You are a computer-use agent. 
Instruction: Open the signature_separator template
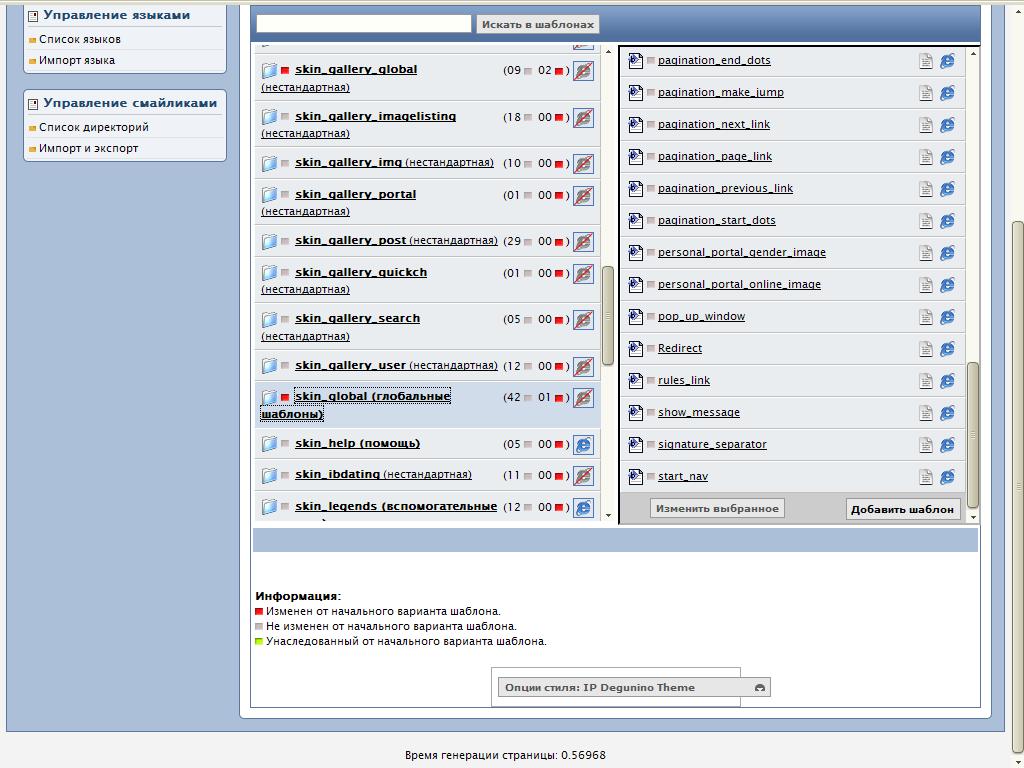pos(712,444)
